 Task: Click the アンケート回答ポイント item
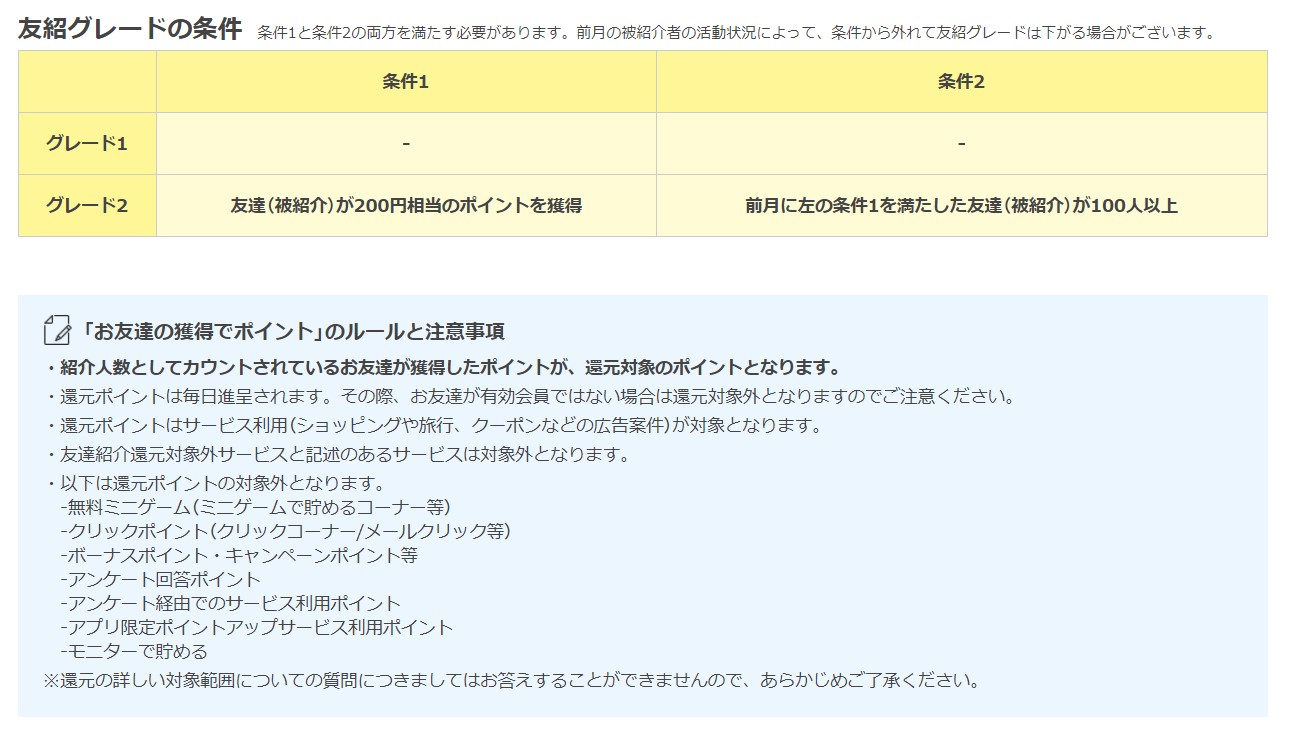(x=160, y=579)
